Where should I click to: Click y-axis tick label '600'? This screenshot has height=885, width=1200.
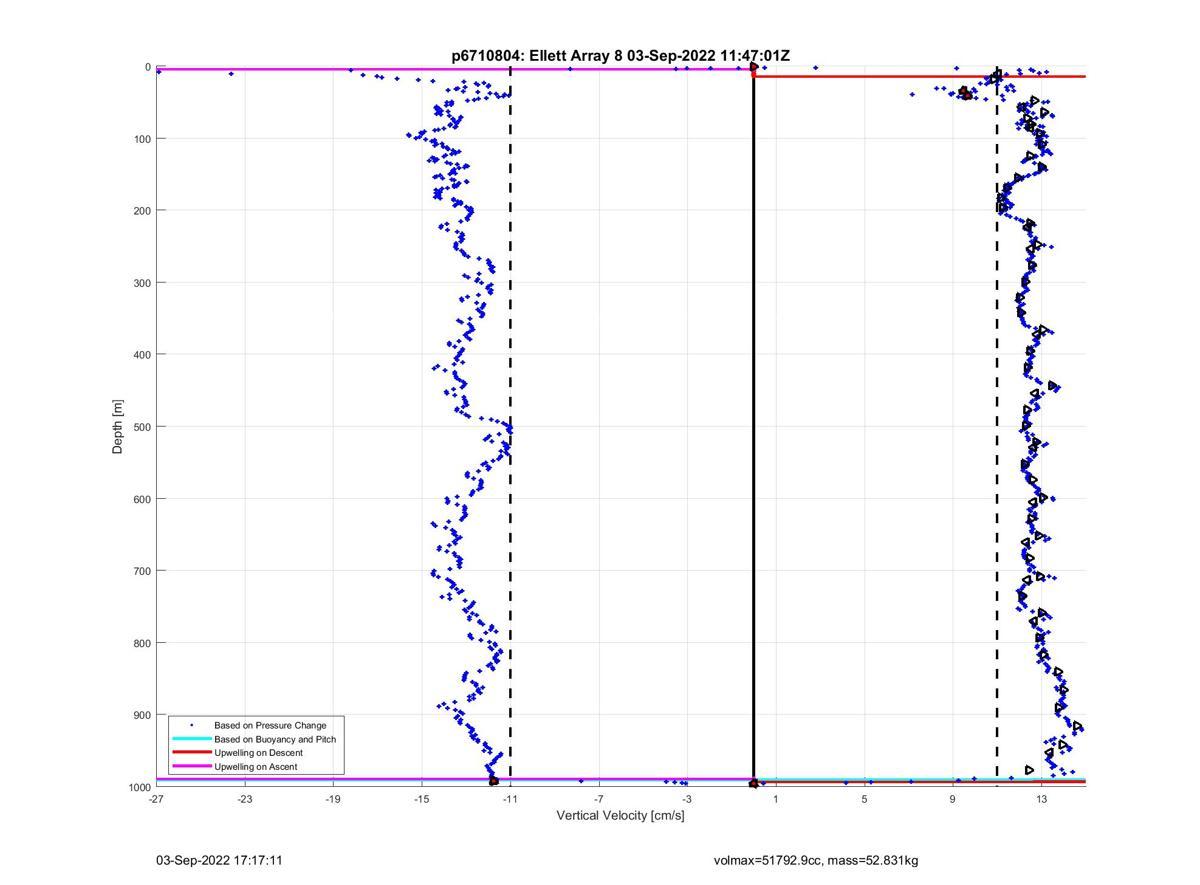pyautogui.click(x=142, y=499)
